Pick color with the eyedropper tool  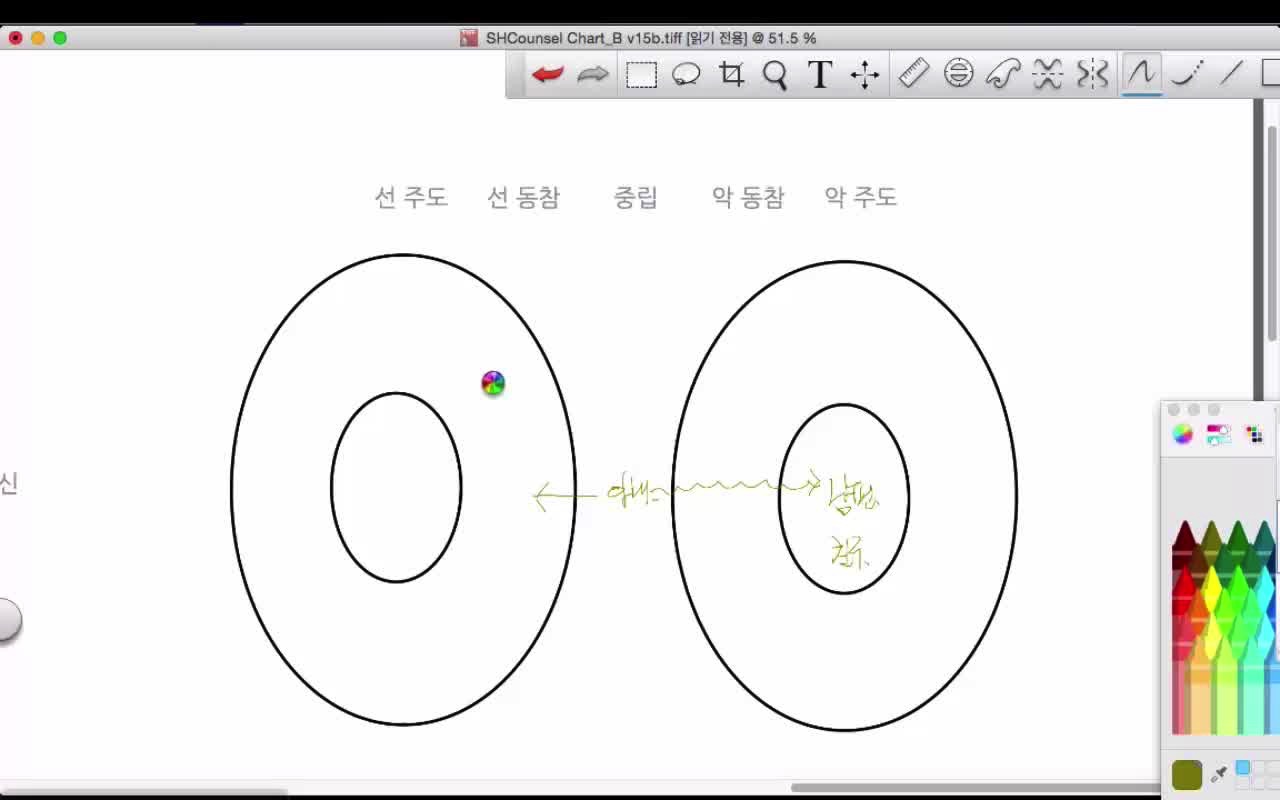coord(1219,774)
